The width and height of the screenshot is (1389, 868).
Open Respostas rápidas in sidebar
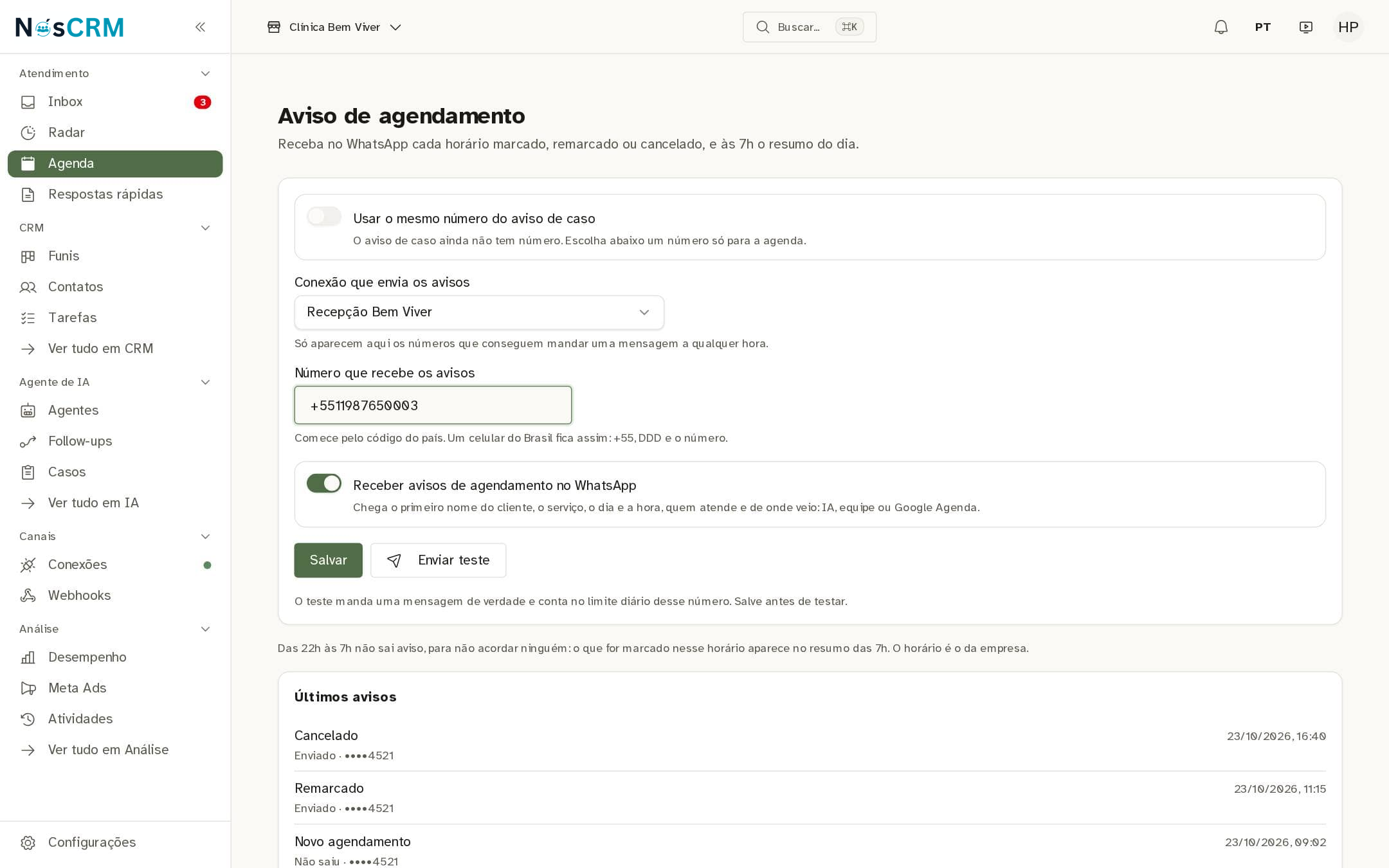point(115,194)
